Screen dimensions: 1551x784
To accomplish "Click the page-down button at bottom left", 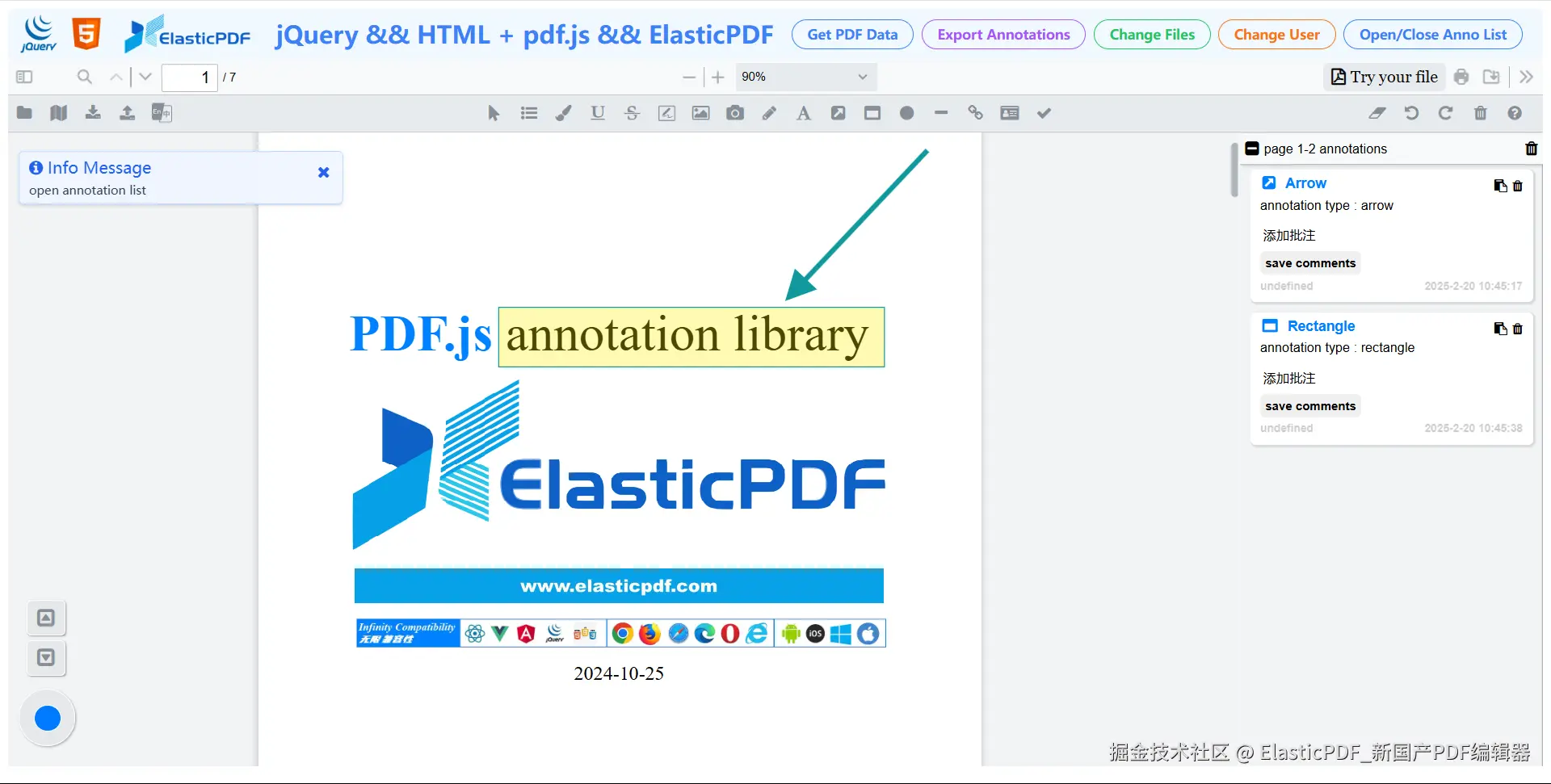I will pyautogui.click(x=46, y=657).
